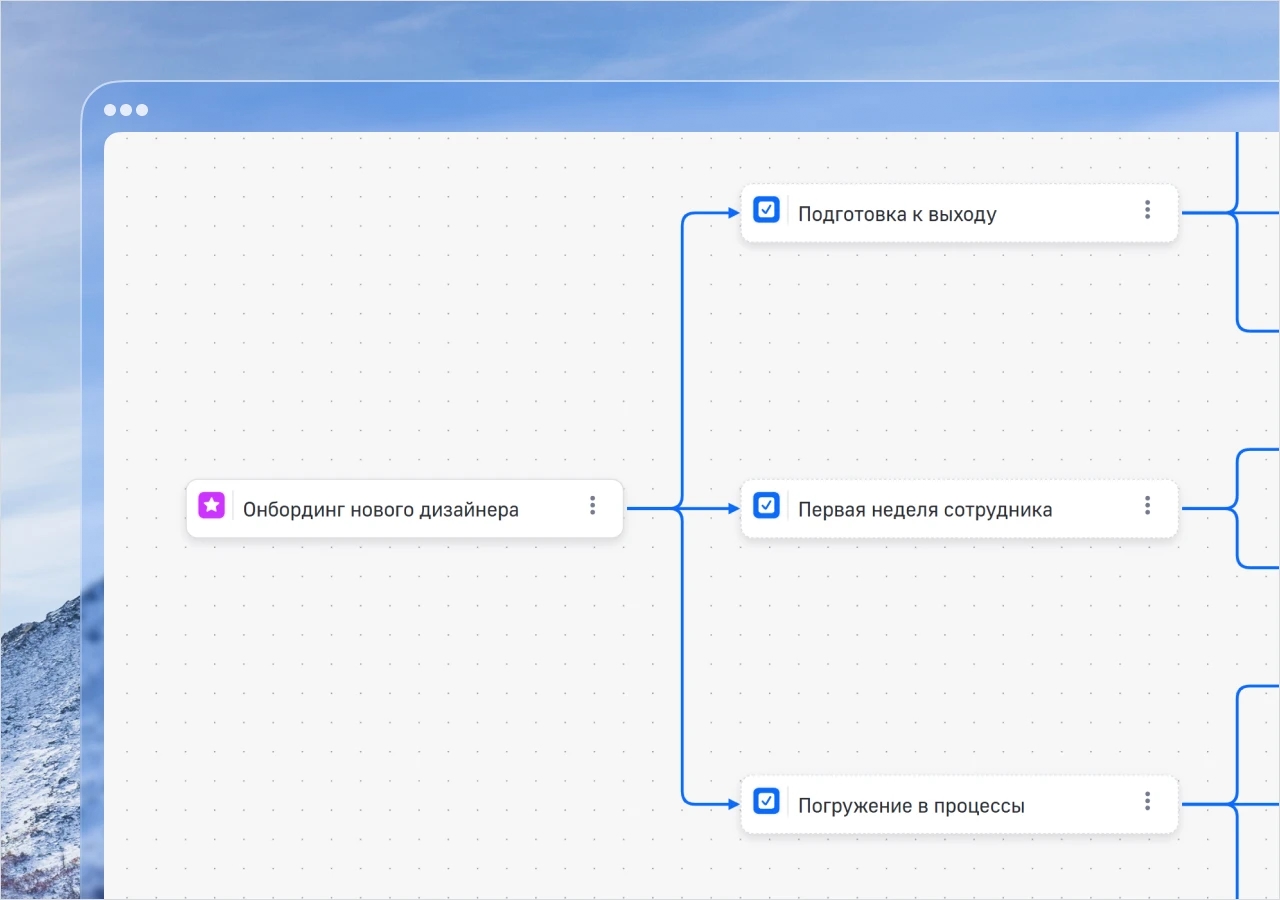Image resolution: width=1280 pixels, height=900 pixels.
Task: Toggle the checkbox icon for Подготовка к выходу
Action: (x=766, y=210)
